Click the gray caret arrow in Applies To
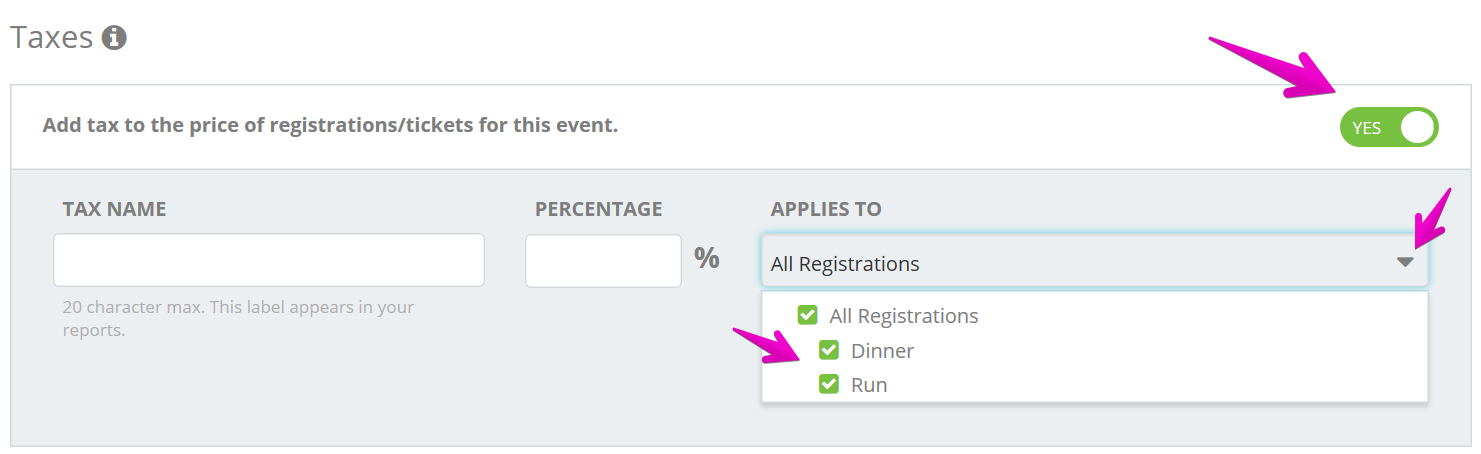 pos(1405,262)
